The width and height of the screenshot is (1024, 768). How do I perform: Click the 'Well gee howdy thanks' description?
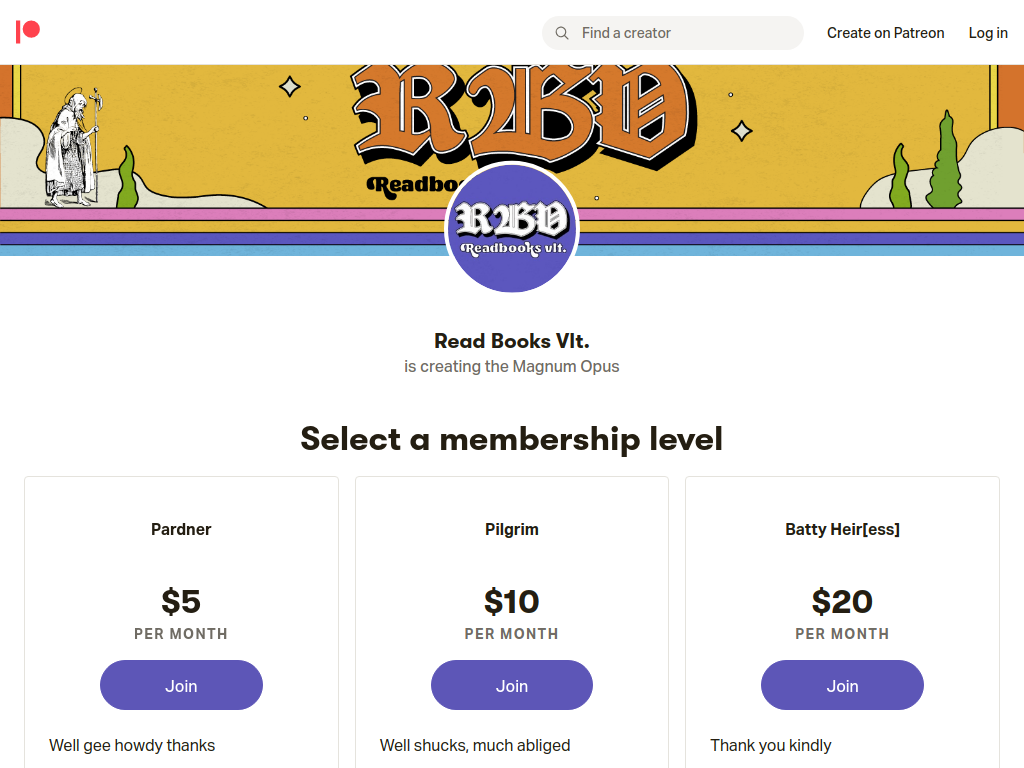coord(132,745)
